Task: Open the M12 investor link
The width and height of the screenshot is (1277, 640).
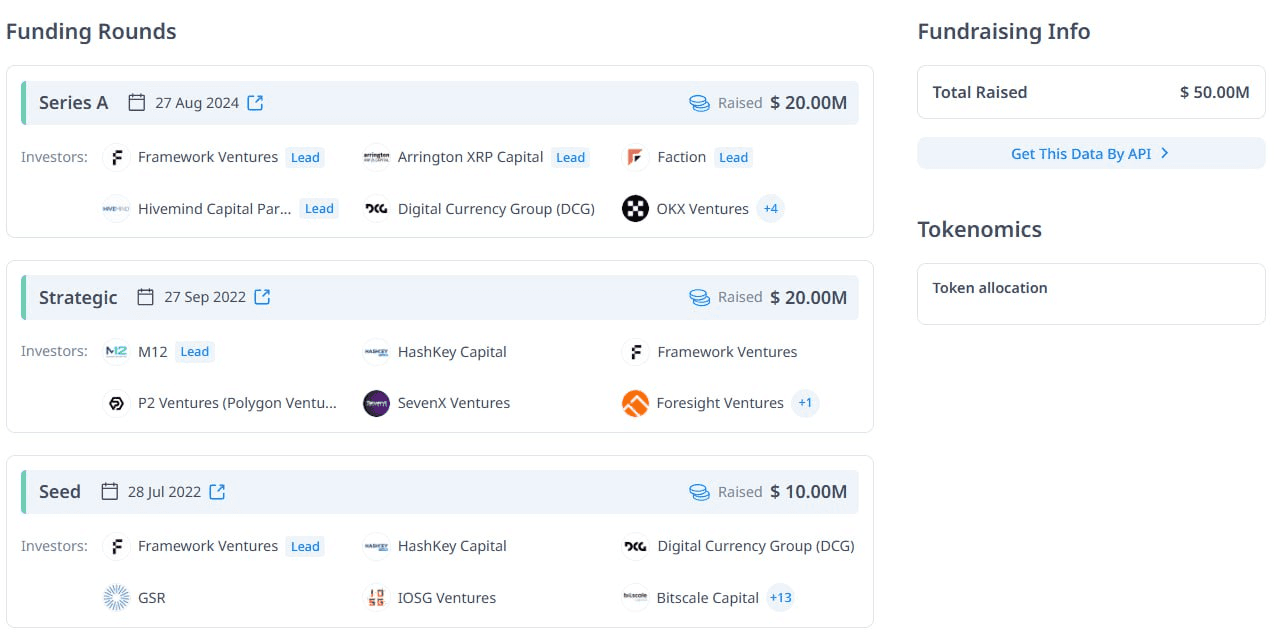Action: pyautogui.click(x=152, y=352)
